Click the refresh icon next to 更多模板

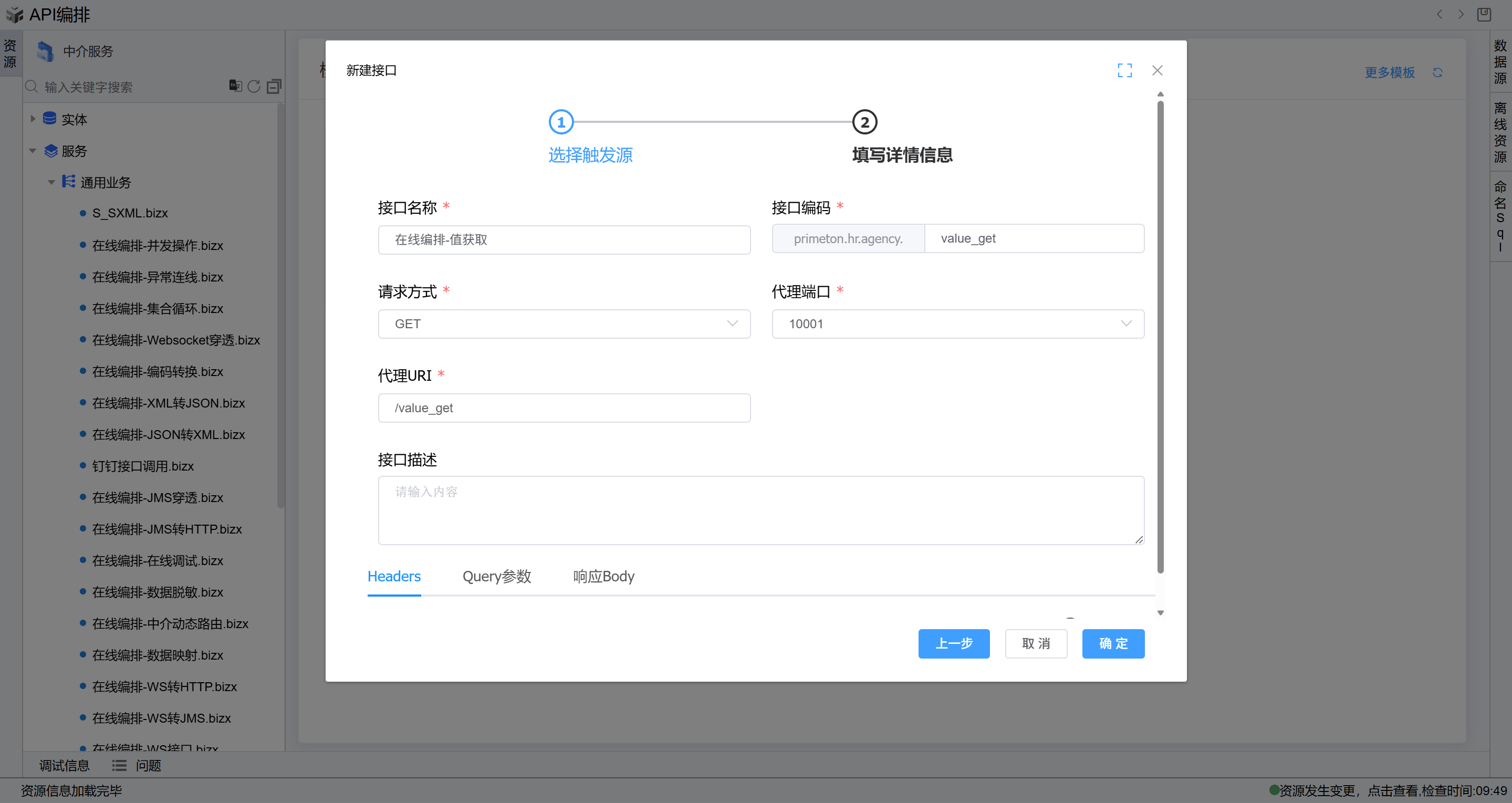tap(1437, 72)
